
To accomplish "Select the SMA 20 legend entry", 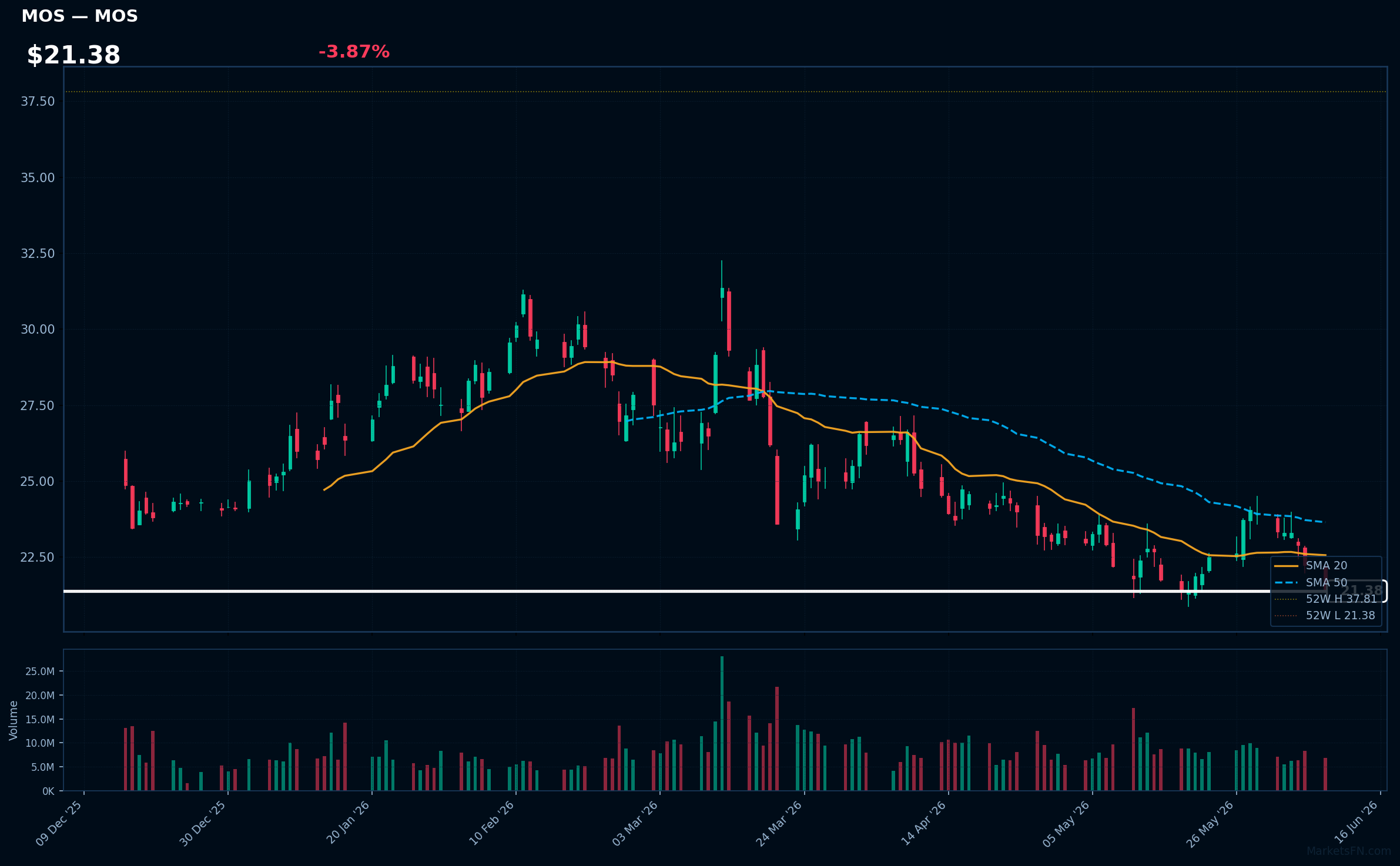I will pos(1311,566).
